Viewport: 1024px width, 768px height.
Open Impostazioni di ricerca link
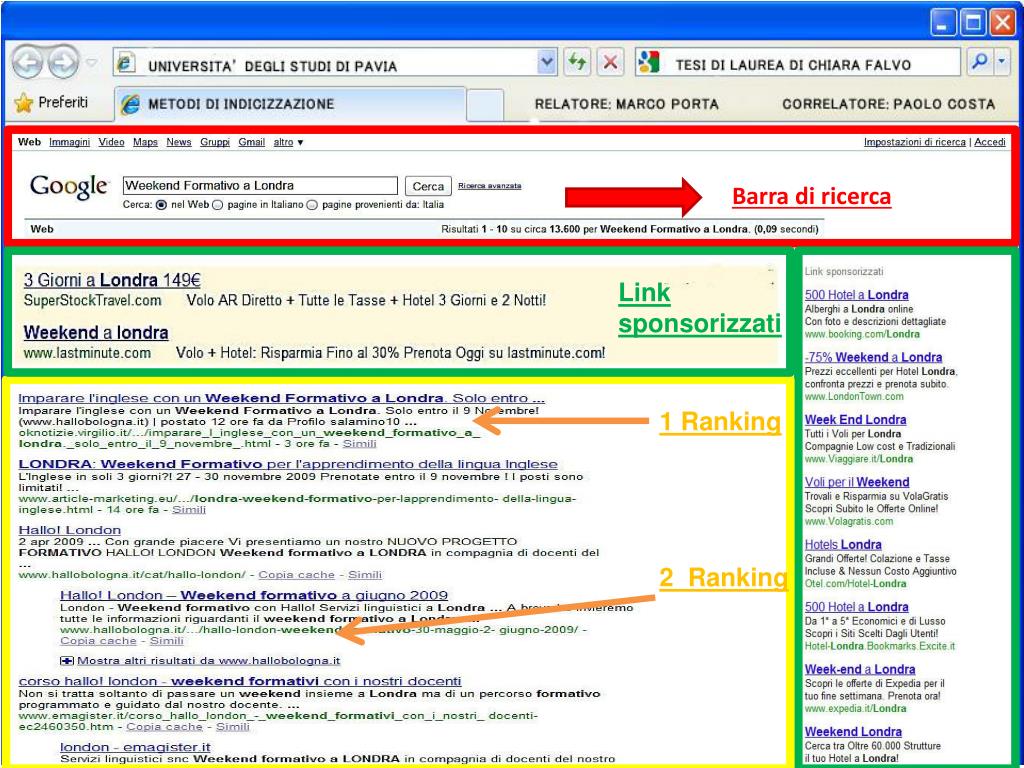tap(914, 142)
